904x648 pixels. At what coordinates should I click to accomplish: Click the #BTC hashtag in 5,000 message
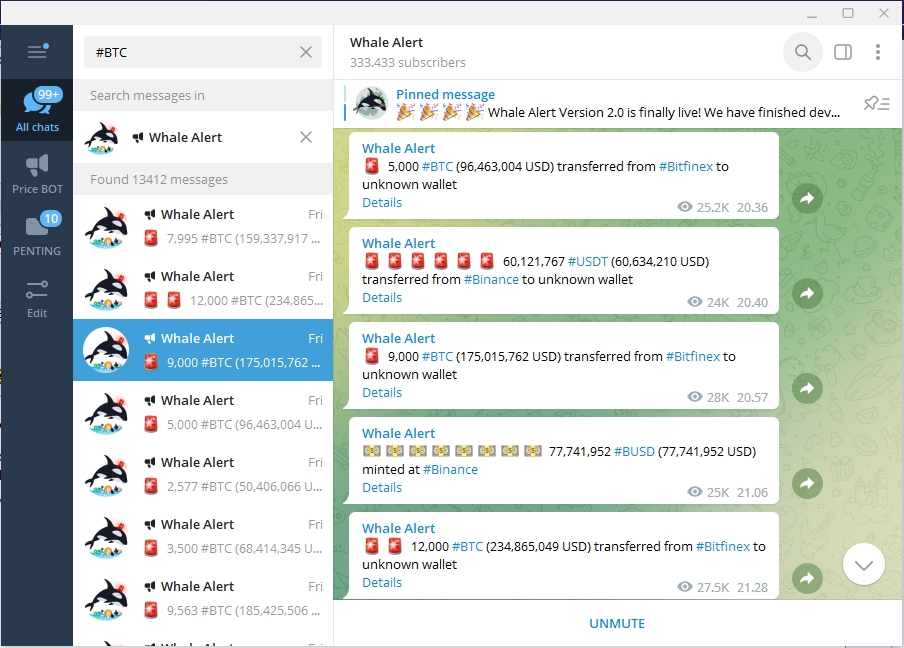pos(437,167)
